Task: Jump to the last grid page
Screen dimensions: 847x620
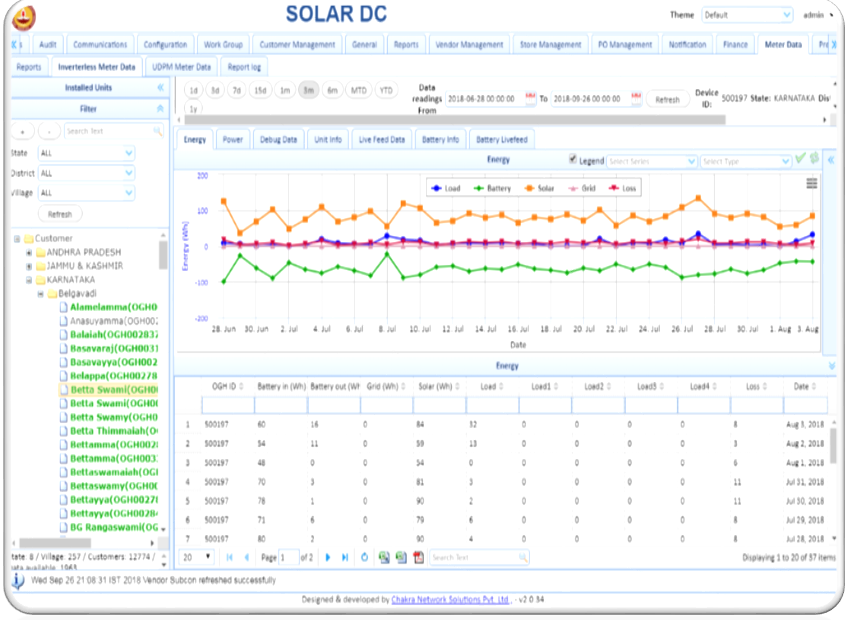Action: 345,557
